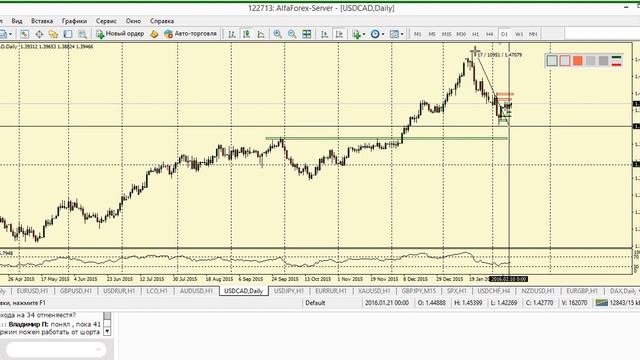Viewport: 640px width, 360px height.
Task: Switch chart to bar chart mode
Action: pos(232,34)
